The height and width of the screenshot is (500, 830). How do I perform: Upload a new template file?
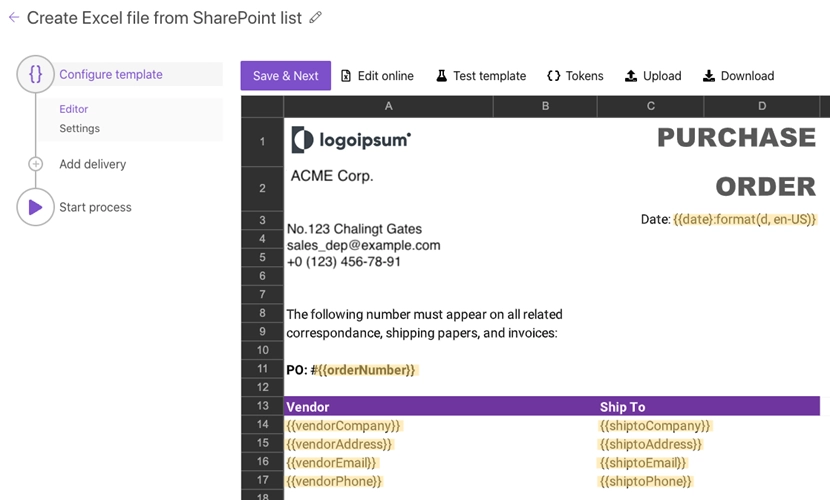[x=652, y=76]
